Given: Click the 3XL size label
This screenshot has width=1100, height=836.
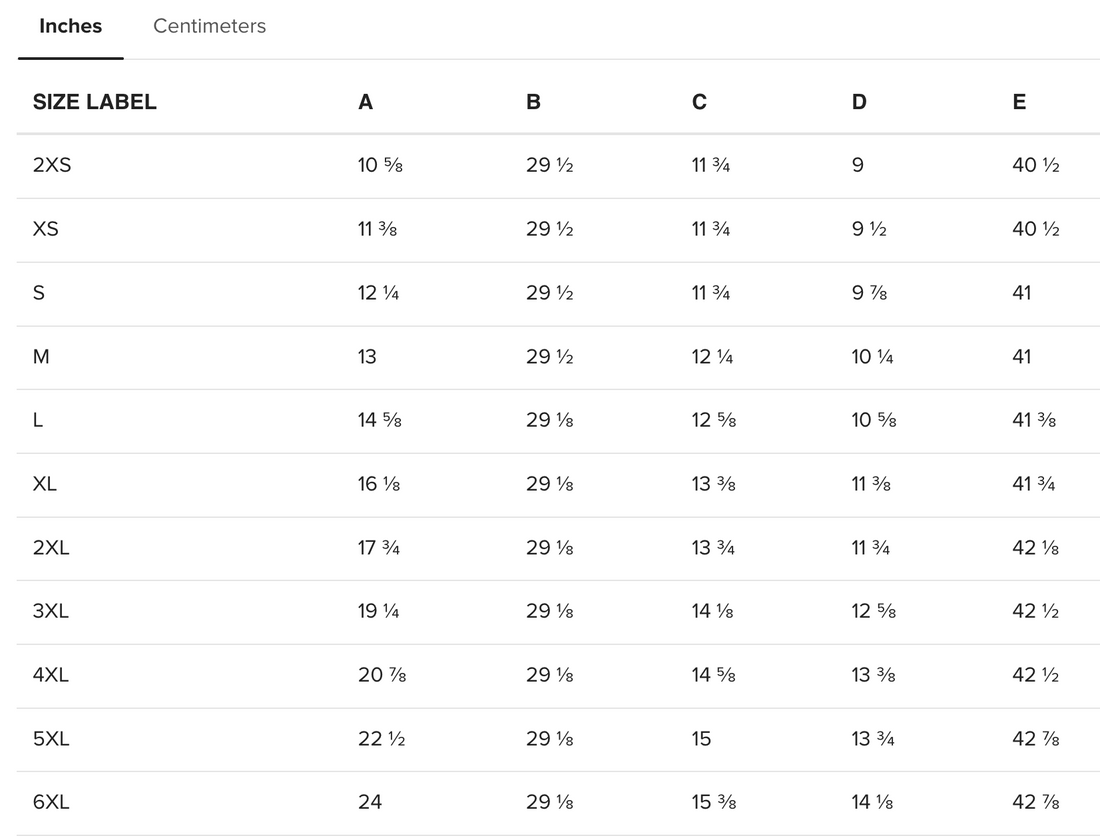Looking at the screenshot, I should pyautogui.click(x=51, y=611).
